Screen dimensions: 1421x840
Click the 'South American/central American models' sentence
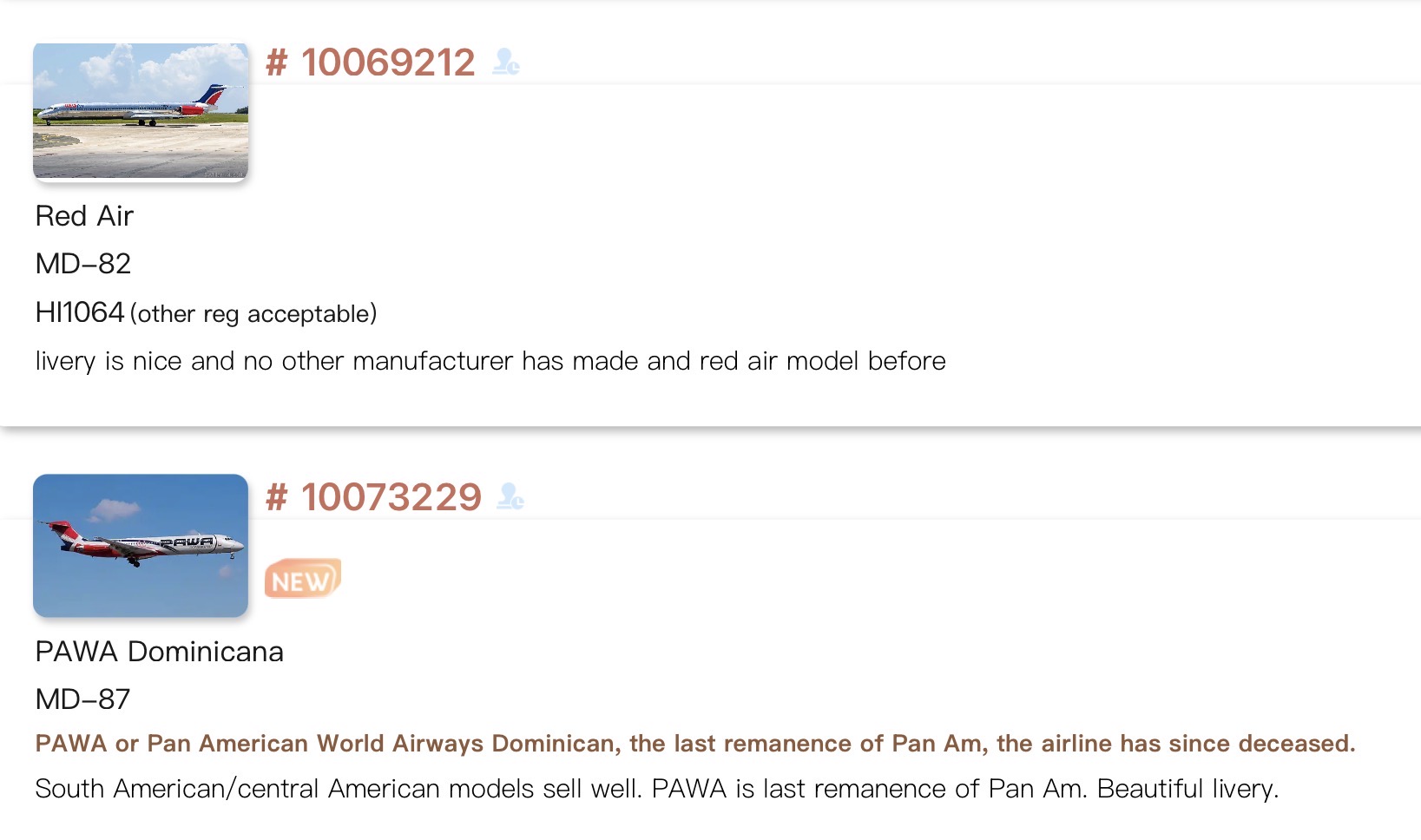click(339, 789)
